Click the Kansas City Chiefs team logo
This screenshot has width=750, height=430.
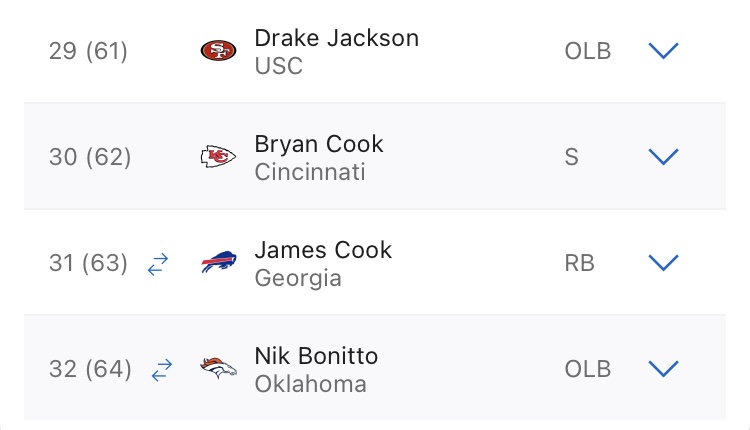coord(219,157)
